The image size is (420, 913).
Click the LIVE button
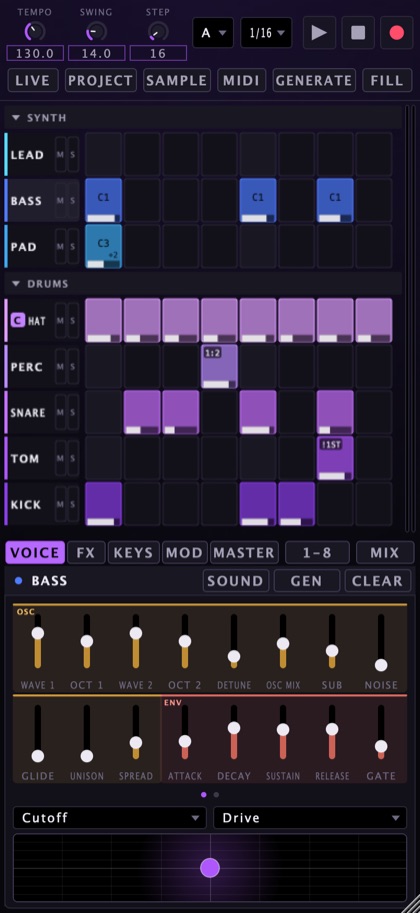[x=33, y=80]
